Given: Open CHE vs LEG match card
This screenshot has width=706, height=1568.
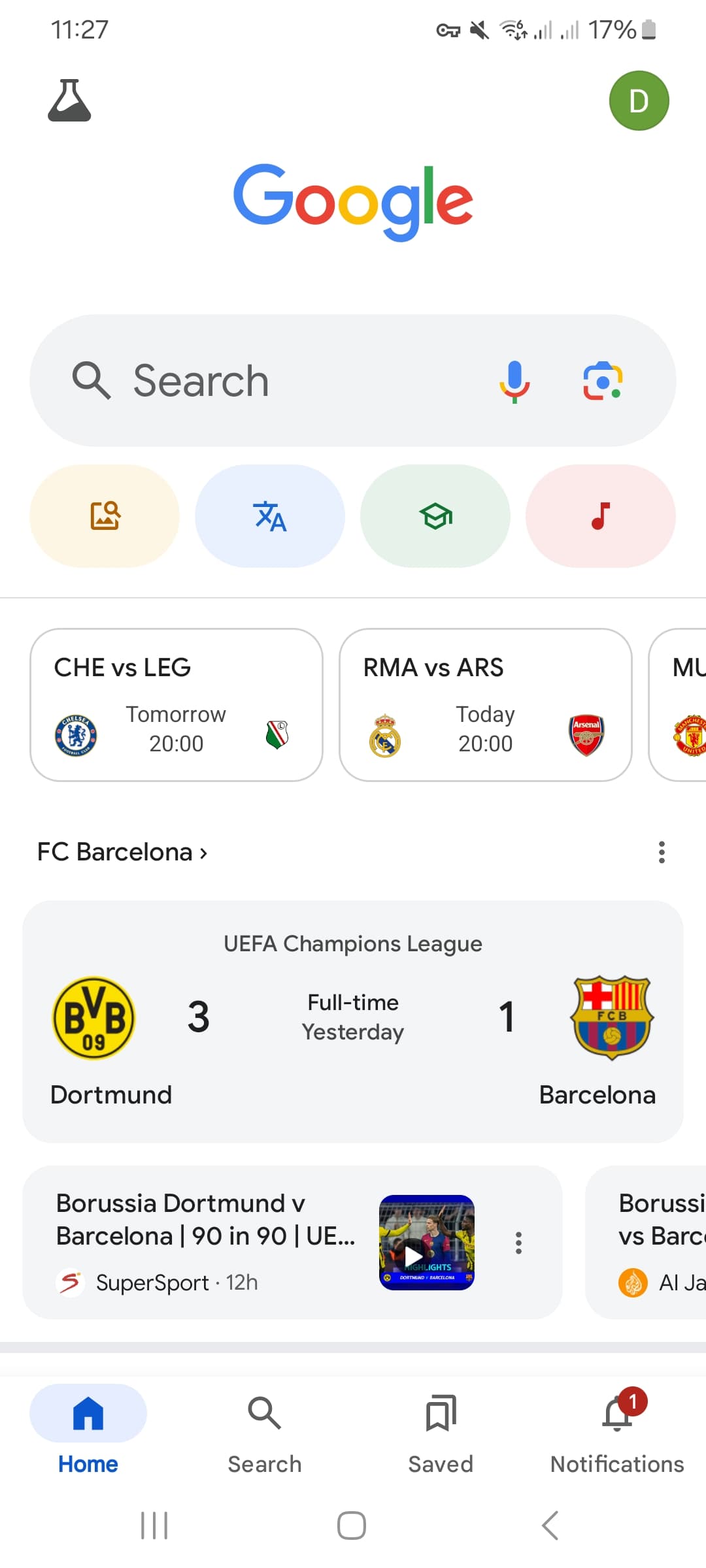Looking at the screenshot, I should click(x=176, y=705).
